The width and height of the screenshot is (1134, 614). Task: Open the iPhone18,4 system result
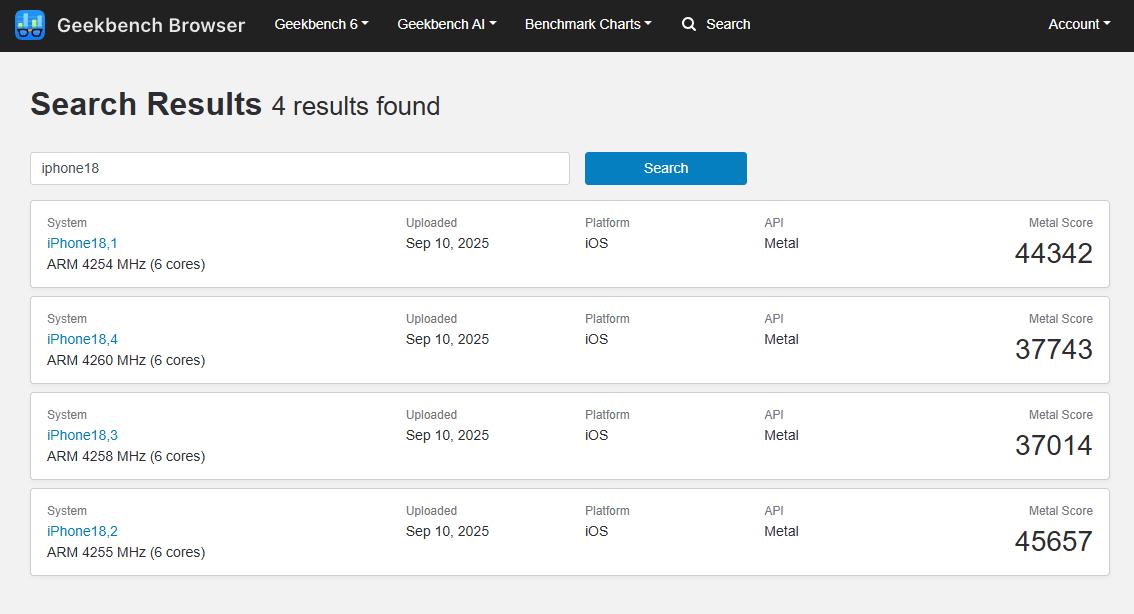[82, 339]
